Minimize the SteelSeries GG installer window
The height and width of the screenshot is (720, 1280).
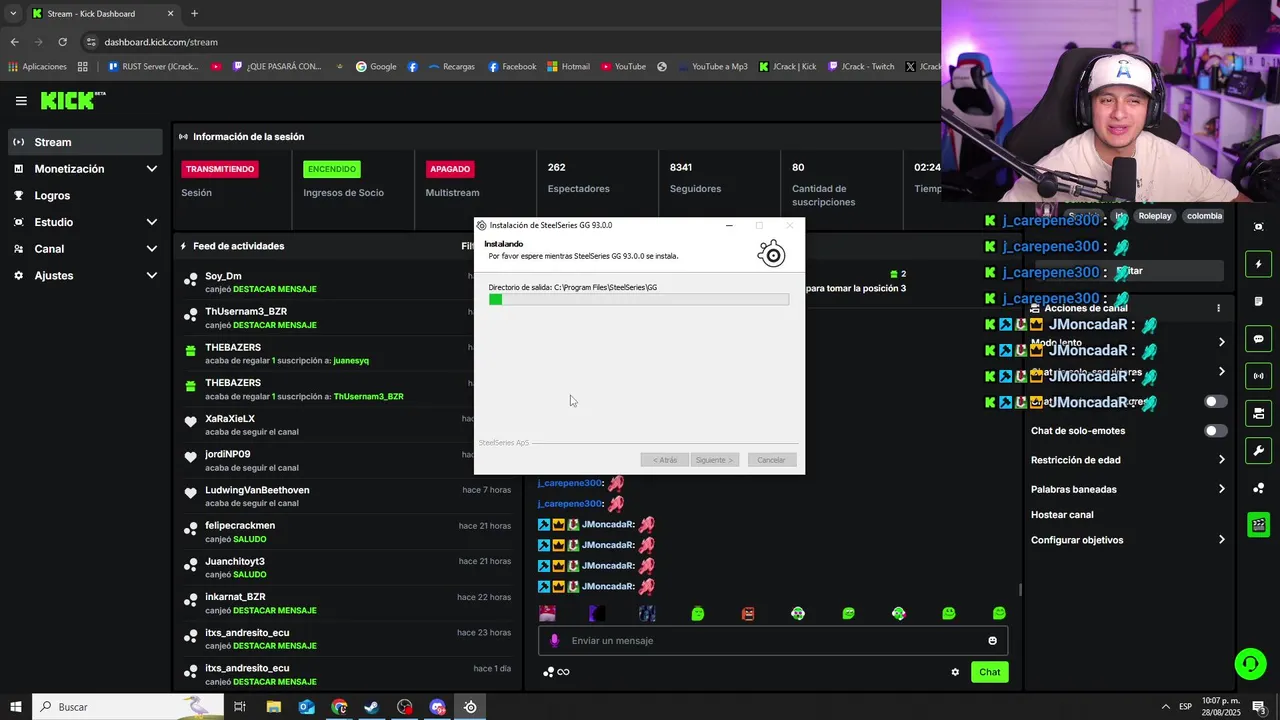pyautogui.click(x=729, y=226)
